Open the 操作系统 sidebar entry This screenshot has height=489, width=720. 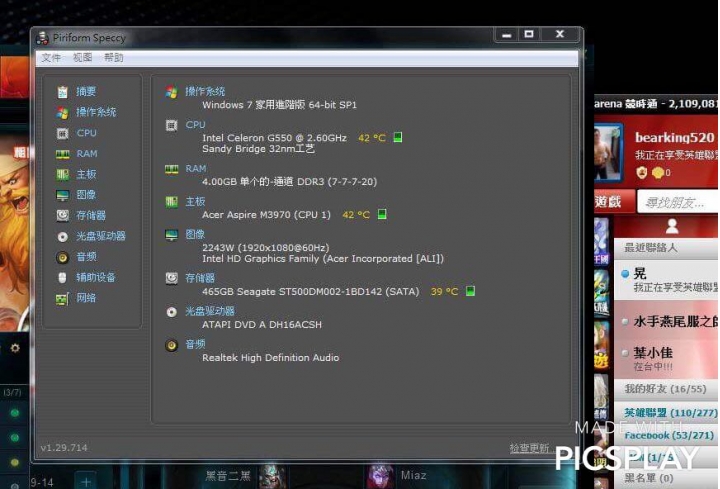[x=96, y=112]
